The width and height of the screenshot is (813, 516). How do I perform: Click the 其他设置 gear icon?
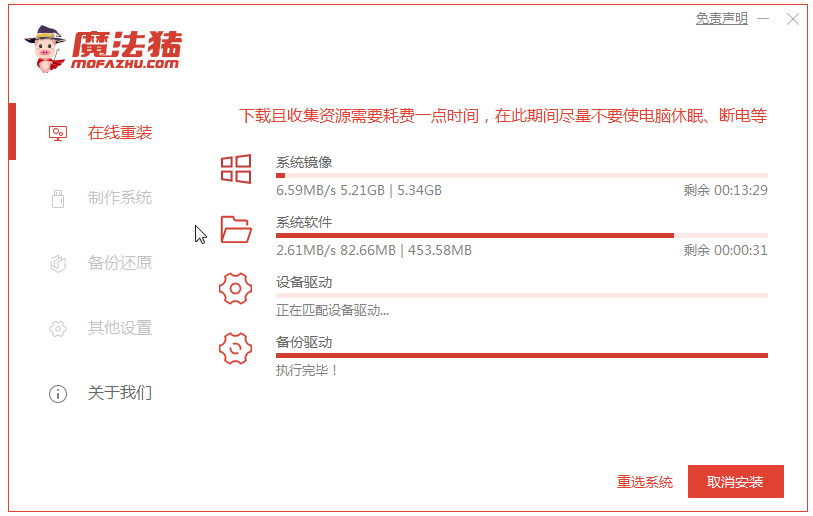click(58, 328)
